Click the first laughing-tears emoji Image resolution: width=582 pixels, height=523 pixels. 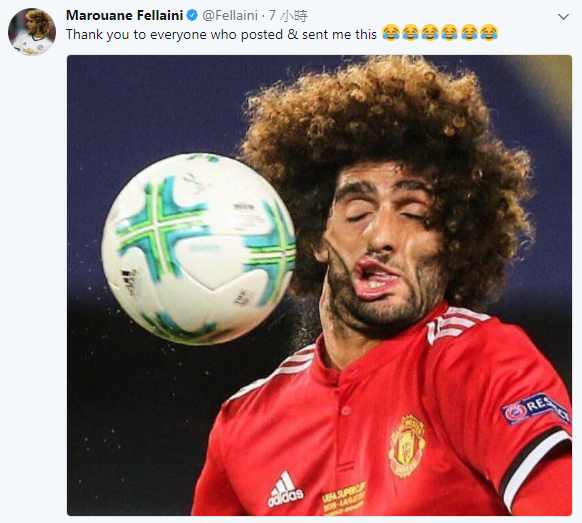(x=390, y=32)
